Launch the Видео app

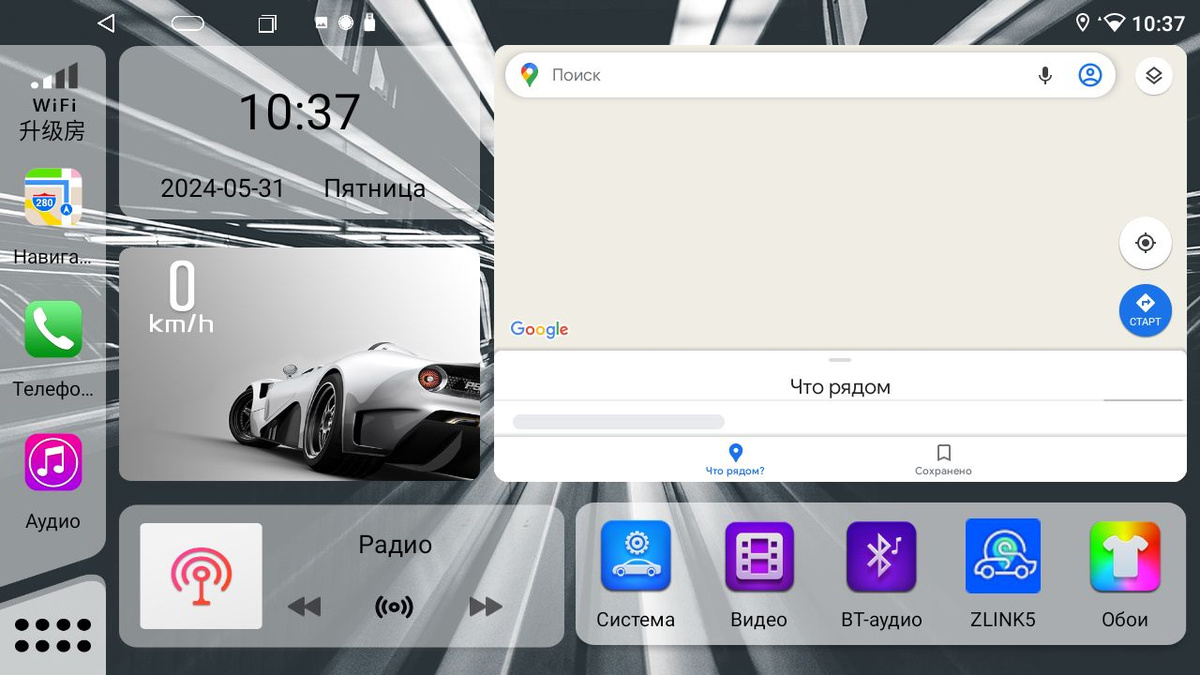click(759, 557)
